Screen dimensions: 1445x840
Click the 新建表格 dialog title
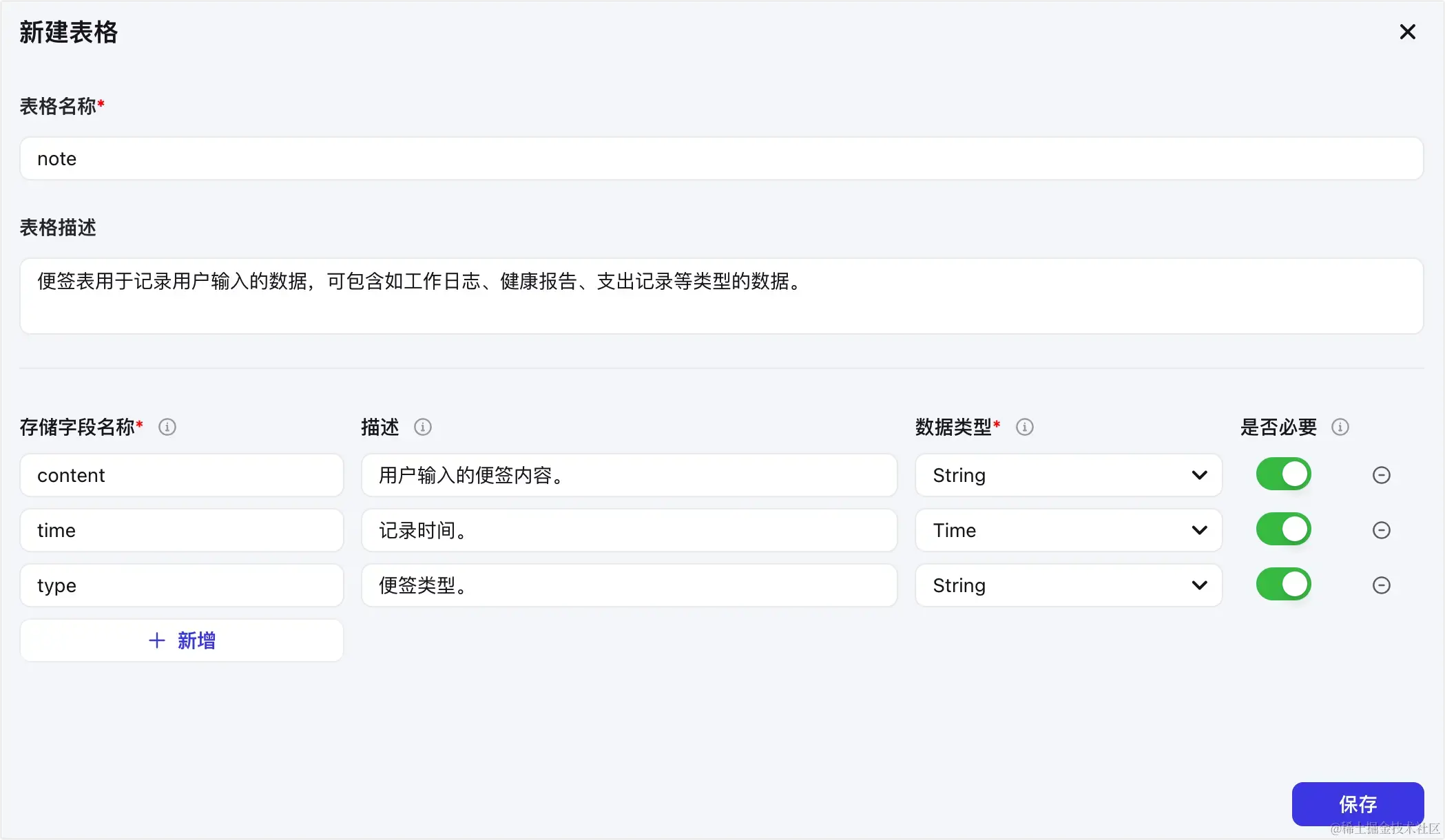[x=69, y=32]
